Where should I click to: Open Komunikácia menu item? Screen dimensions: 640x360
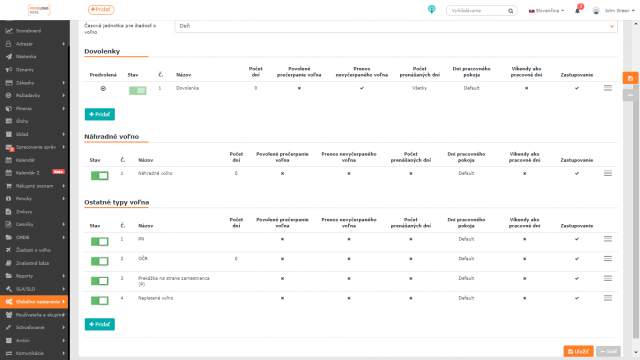pos(34,353)
